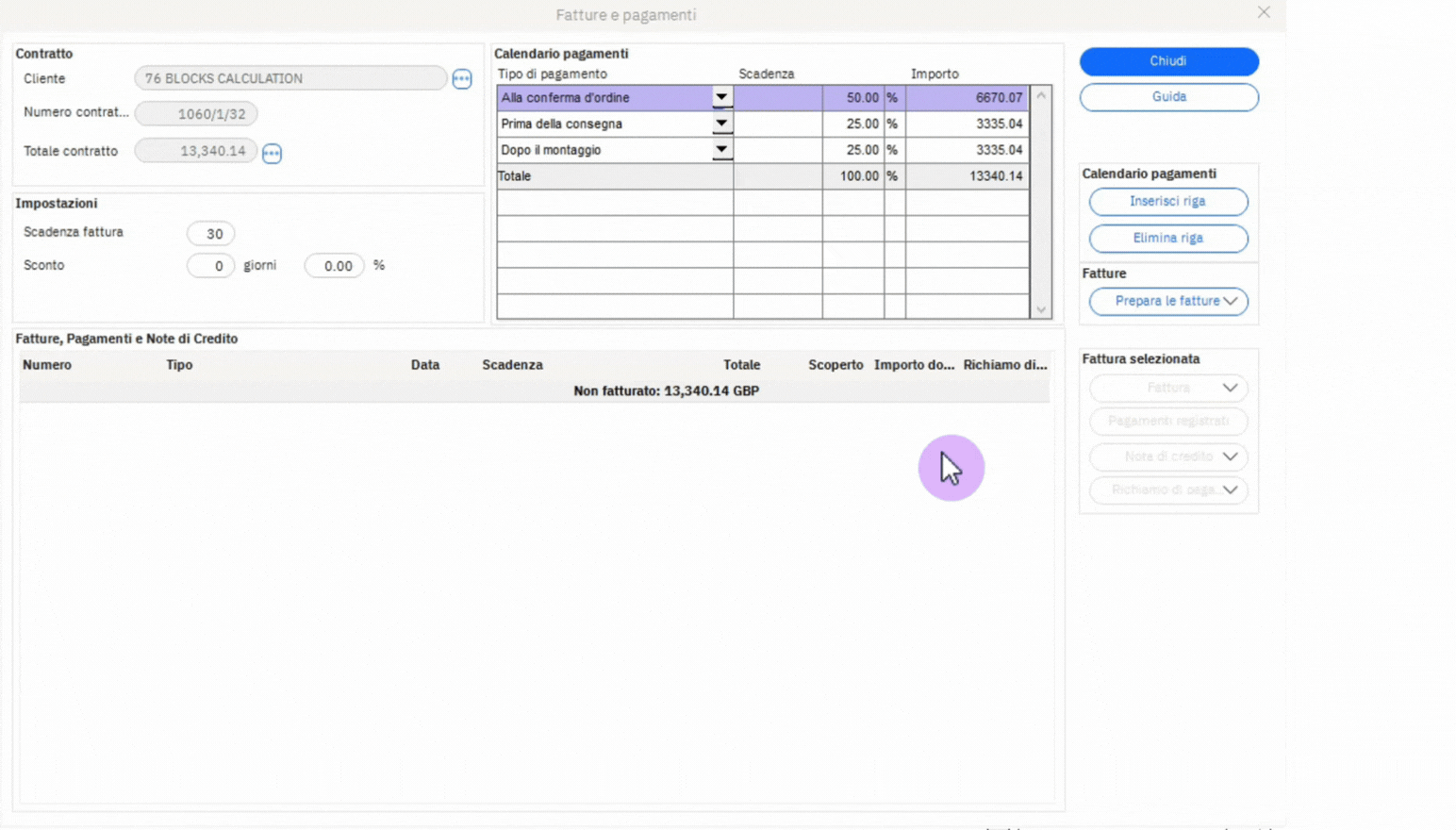This screenshot has height=830, width=1456.
Task: Click the Non fatturato summary row
Action: 666,390
